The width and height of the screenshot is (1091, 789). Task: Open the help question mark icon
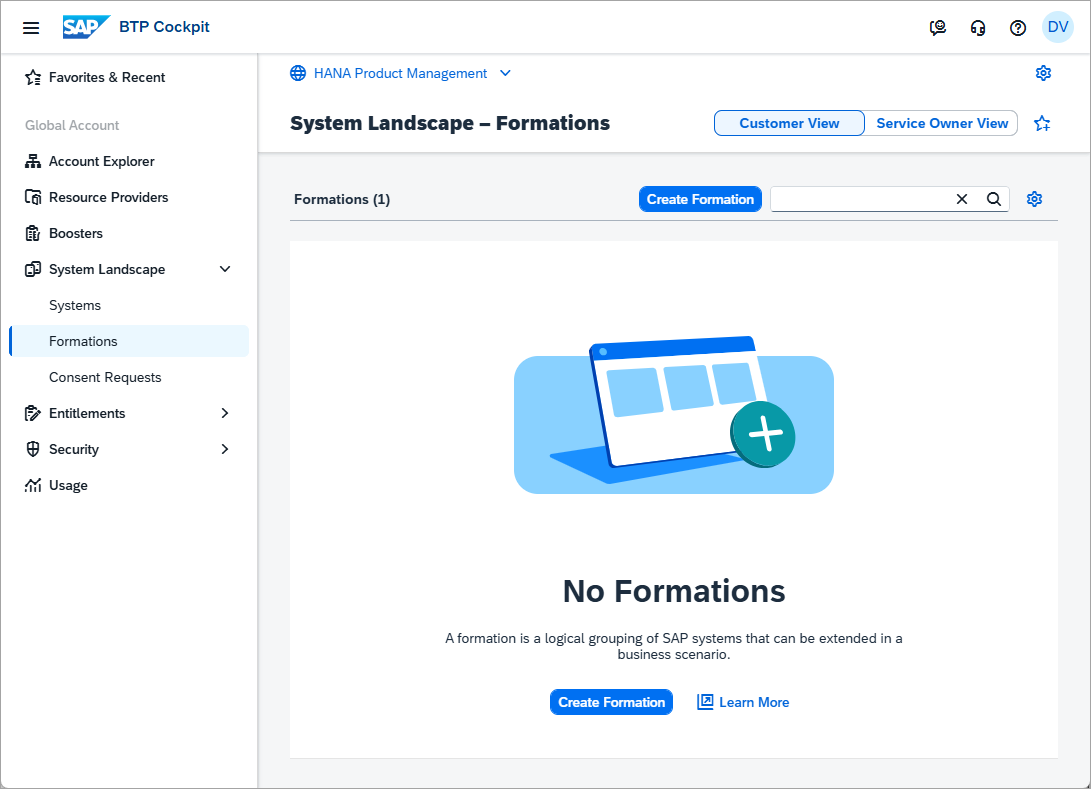point(1018,28)
